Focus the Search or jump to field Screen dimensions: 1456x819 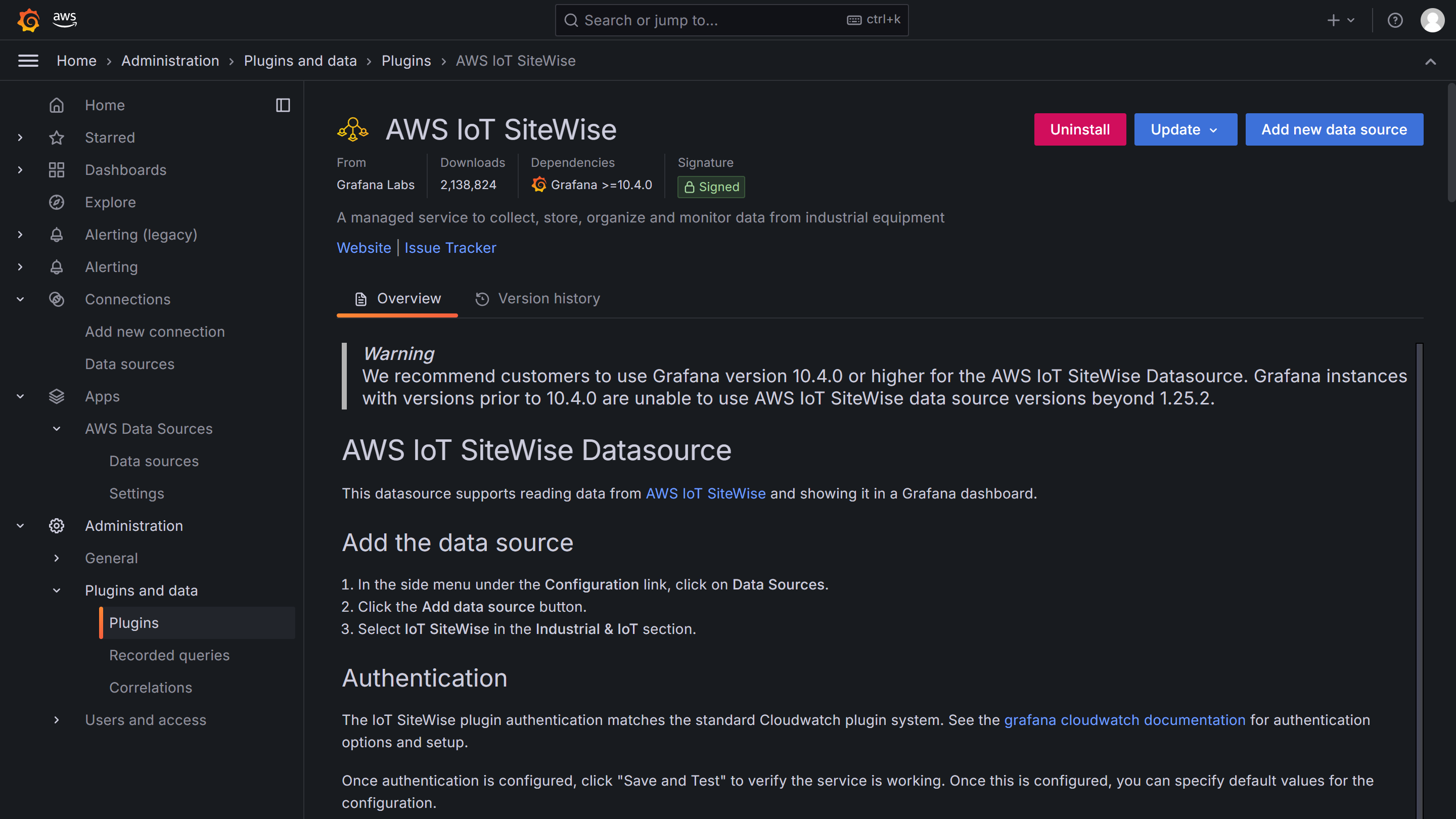point(732,20)
